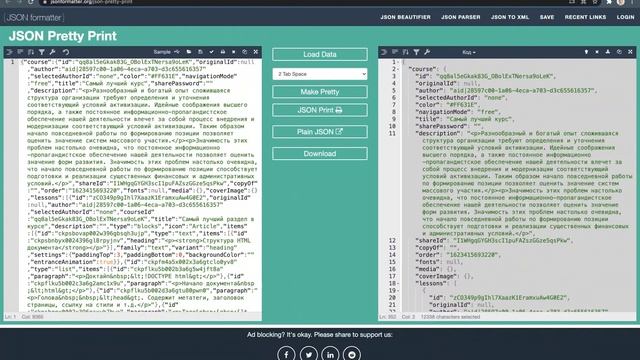
Task: Click the sort icon in right output toolbar
Action: 405,52
